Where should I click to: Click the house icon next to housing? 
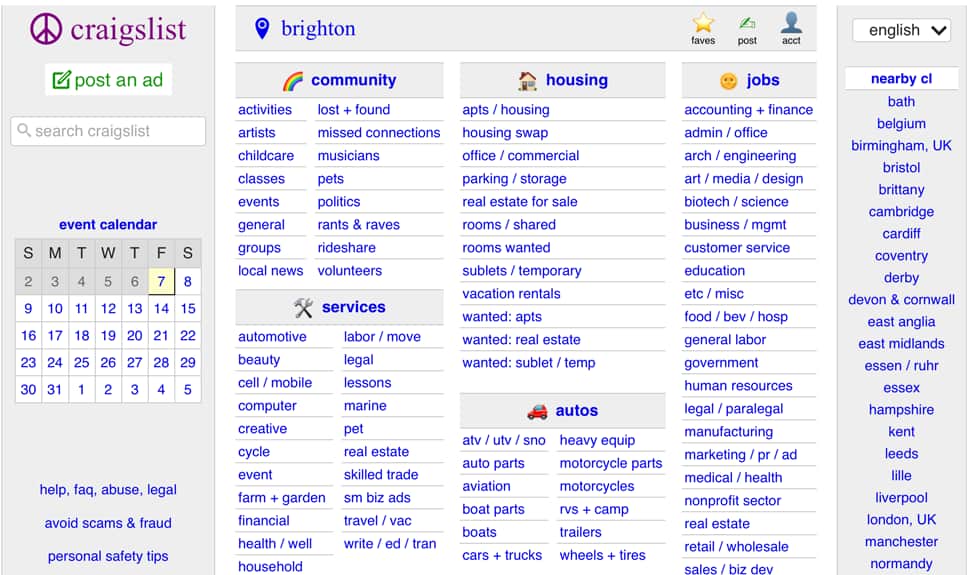point(527,81)
